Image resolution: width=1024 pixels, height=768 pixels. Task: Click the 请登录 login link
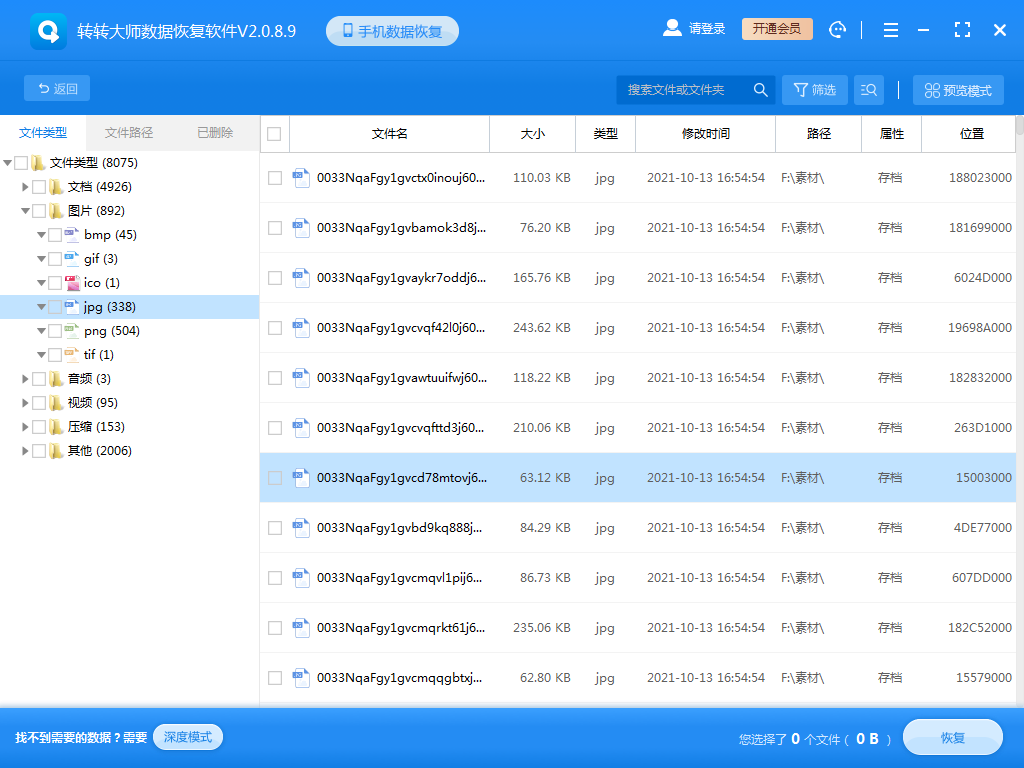pyautogui.click(x=707, y=29)
